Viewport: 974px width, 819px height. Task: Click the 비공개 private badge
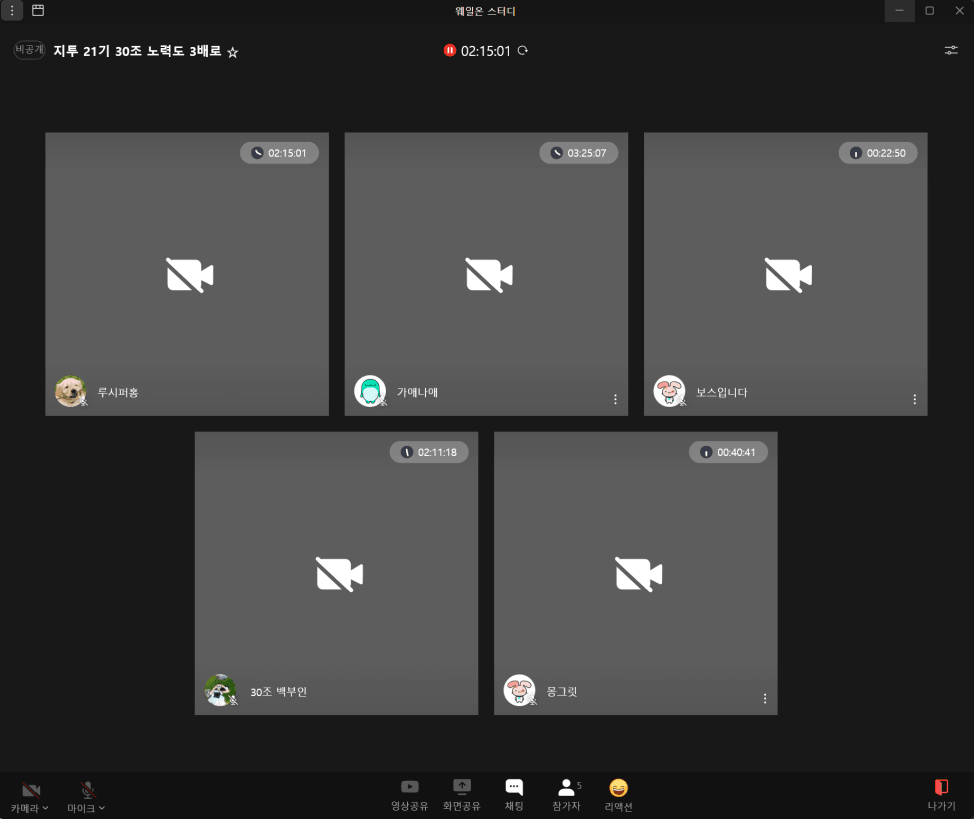point(29,50)
